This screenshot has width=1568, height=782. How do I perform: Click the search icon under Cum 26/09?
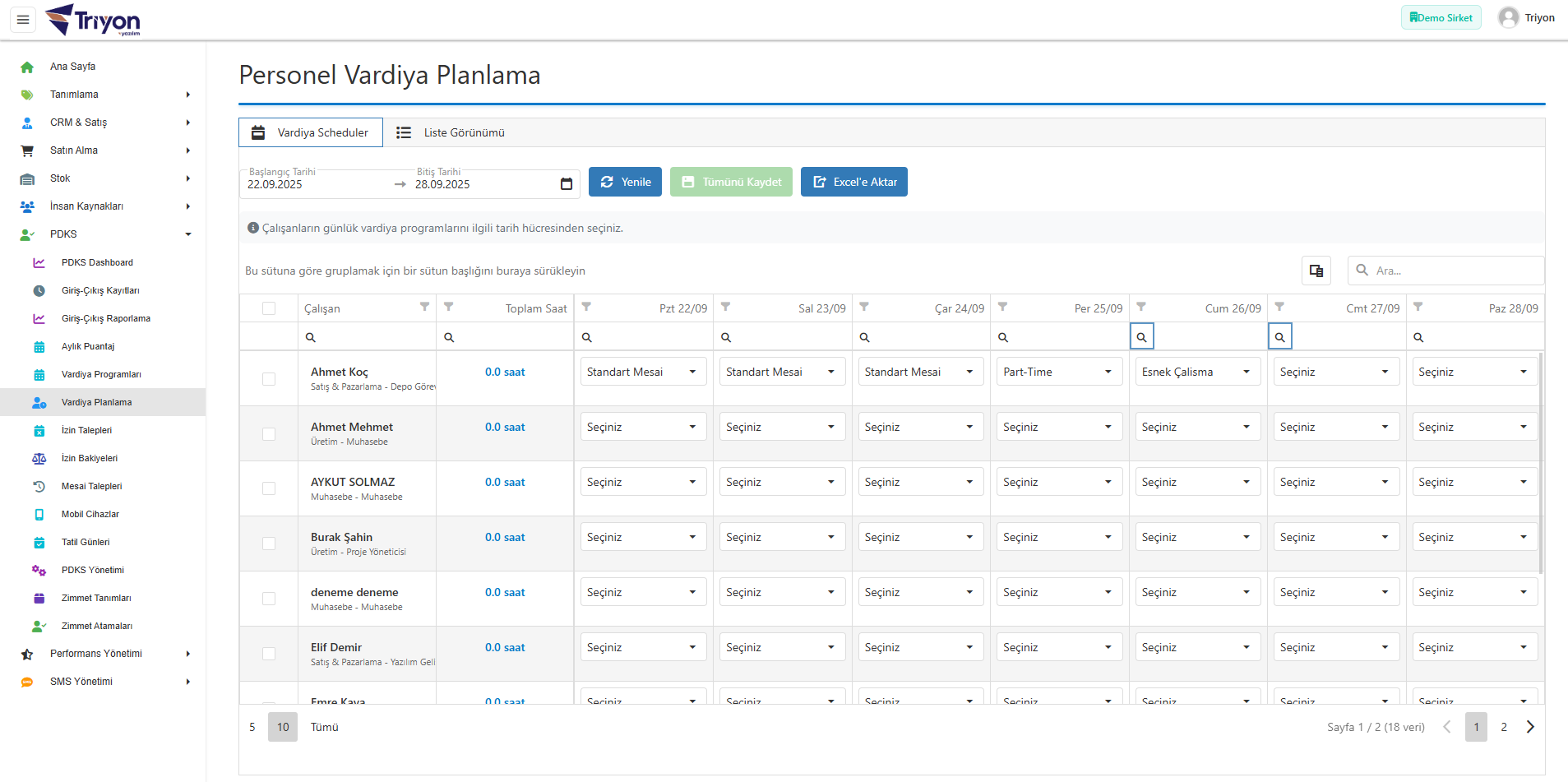[1141, 337]
